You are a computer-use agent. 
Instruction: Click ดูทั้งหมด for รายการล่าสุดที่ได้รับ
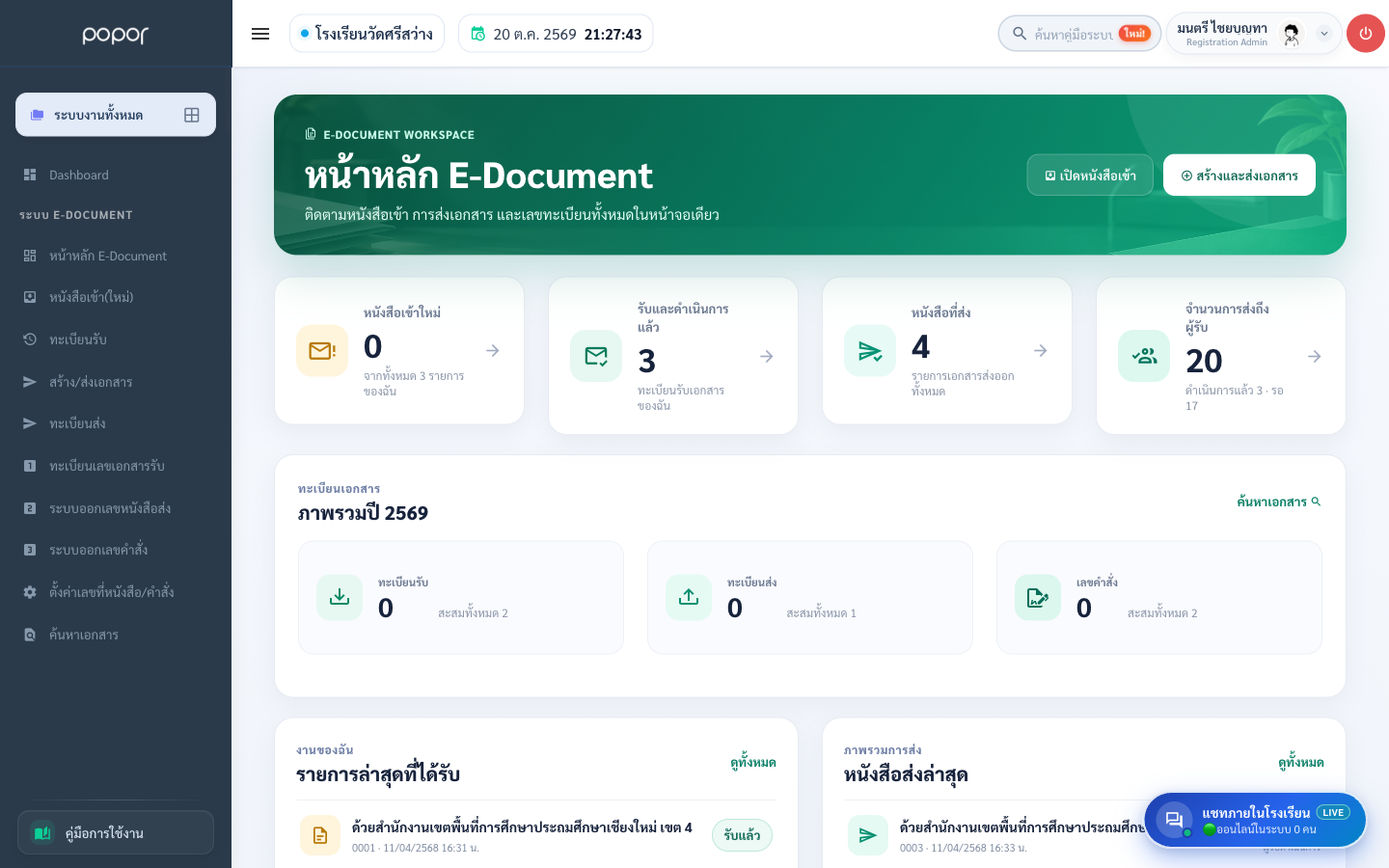click(753, 763)
